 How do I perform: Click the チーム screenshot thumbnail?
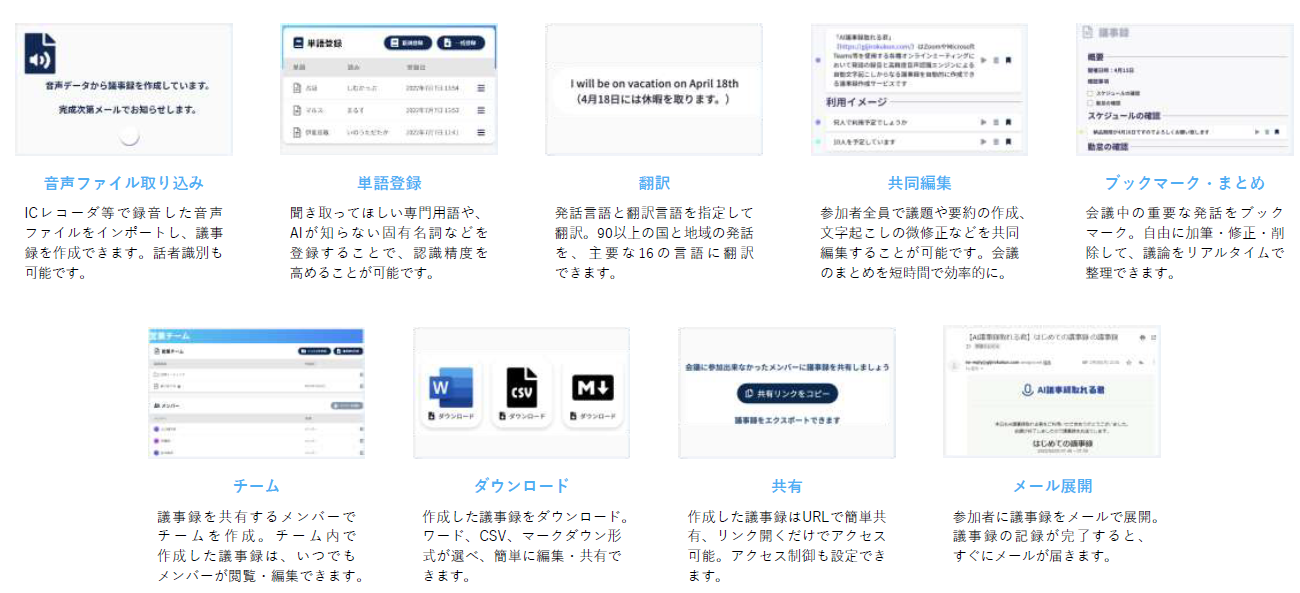[x=256, y=393]
